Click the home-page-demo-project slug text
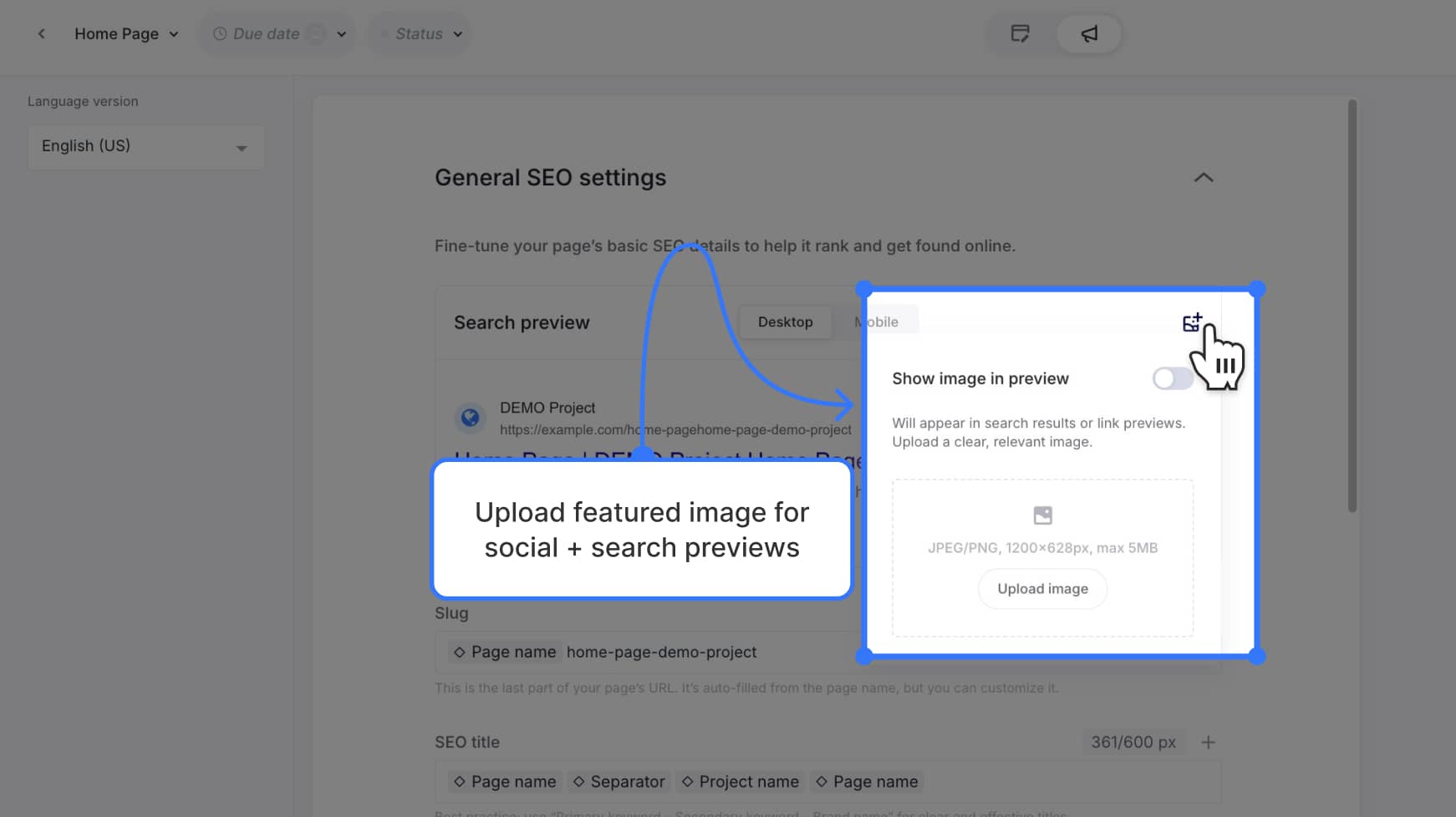The width and height of the screenshot is (1456, 817). coord(661,652)
